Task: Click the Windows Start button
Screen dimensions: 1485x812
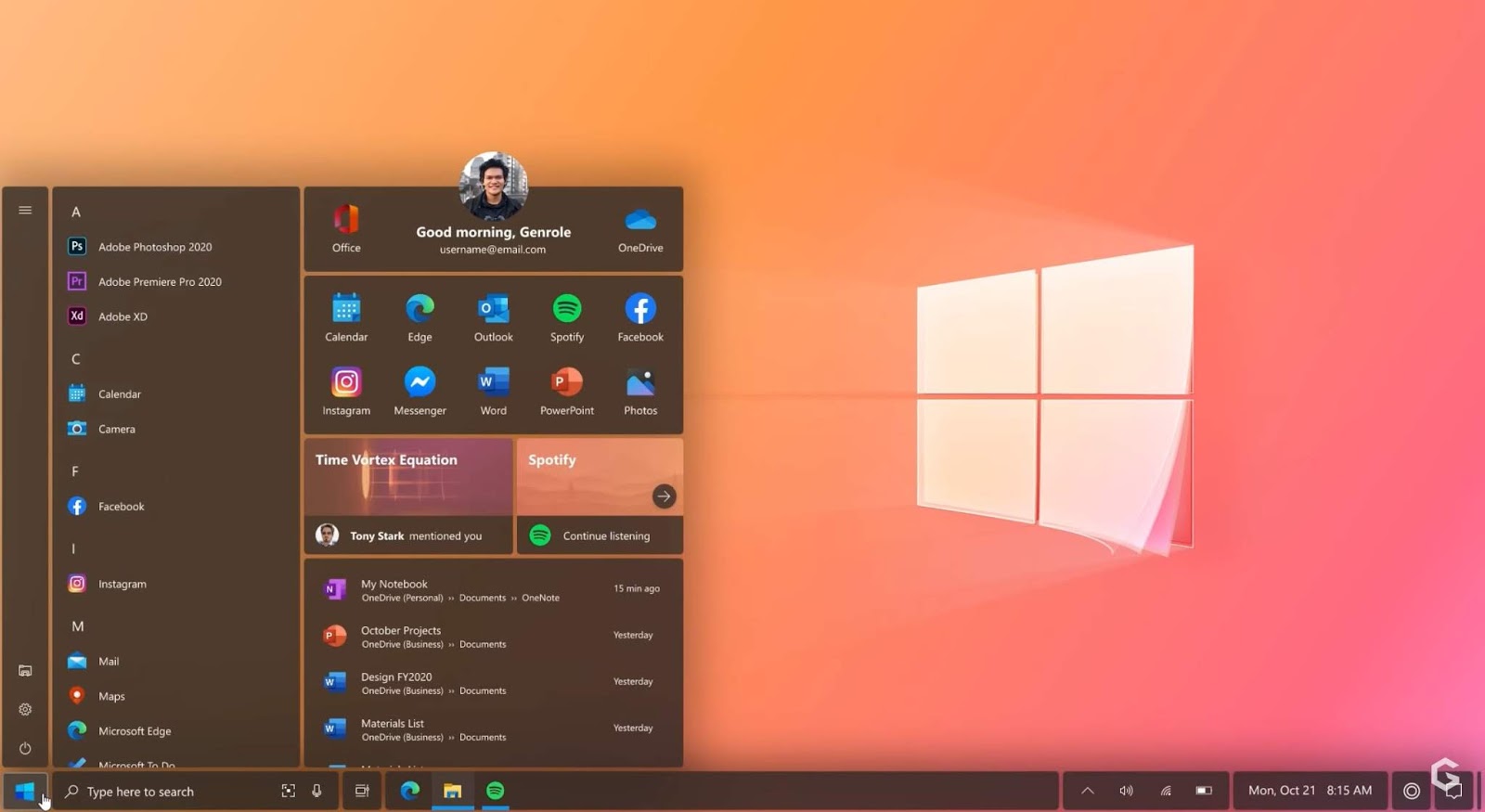Action: (x=25, y=791)
